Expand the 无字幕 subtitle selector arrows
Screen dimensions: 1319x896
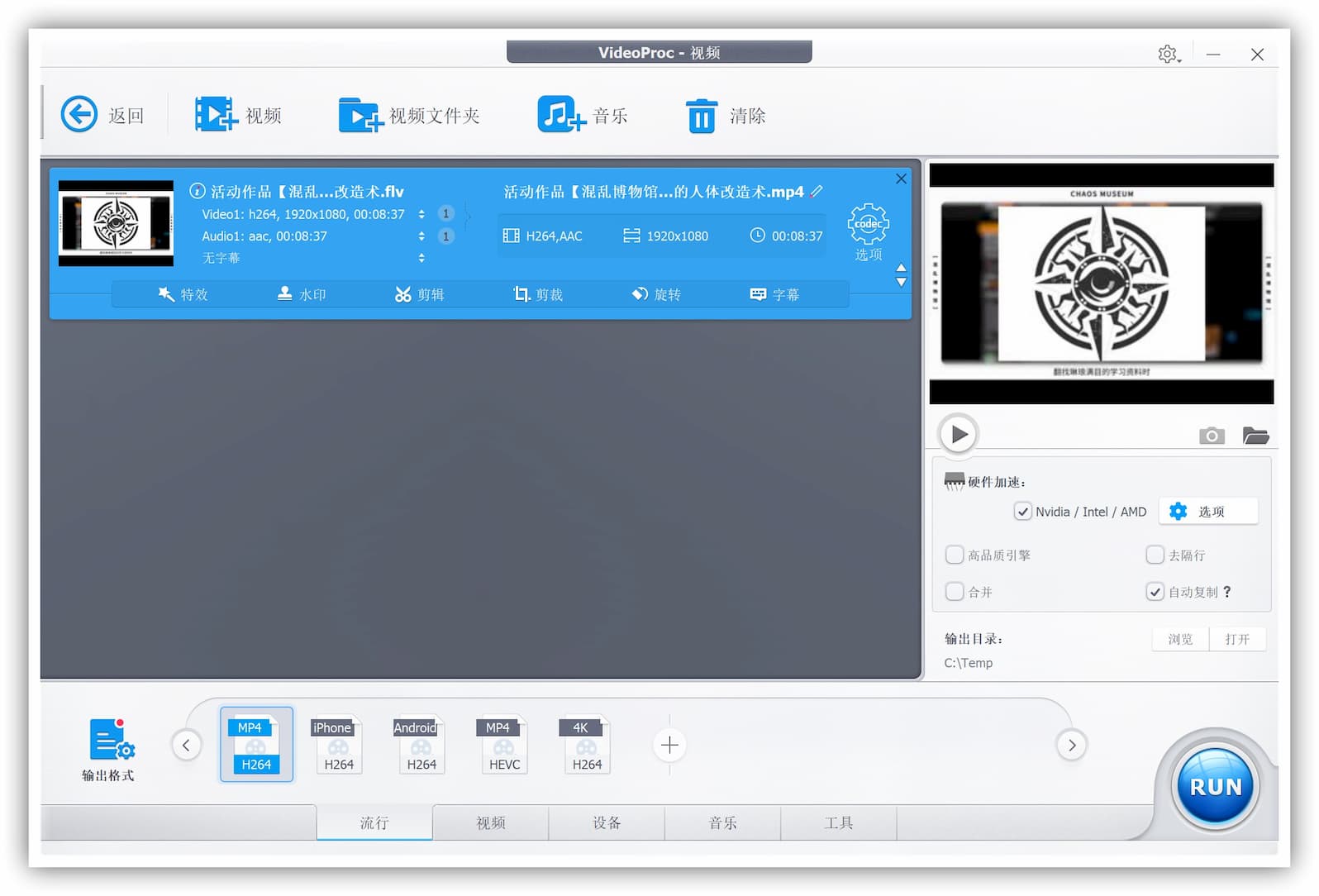(421, 258)
